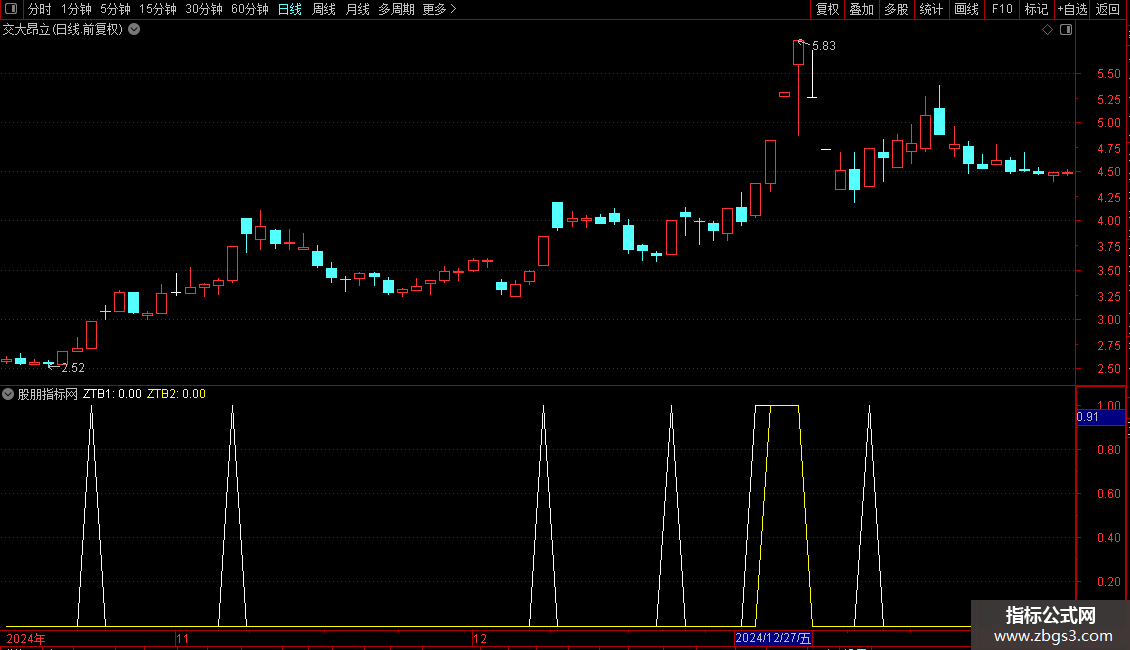Open the F10 company info
Viewport: 1130px width, 650px height.
tap(1002, 9)
